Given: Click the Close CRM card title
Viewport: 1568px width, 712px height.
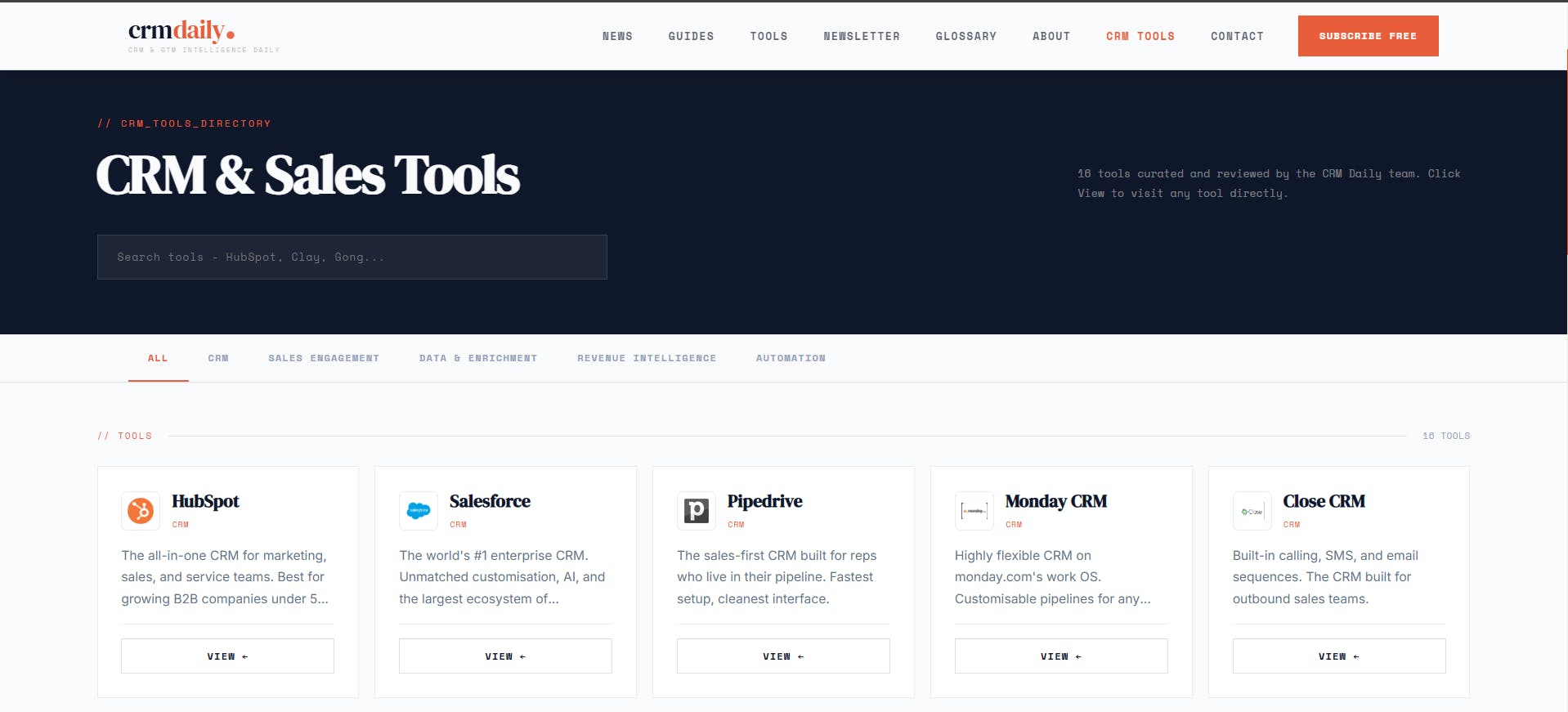Looking at the screenshot, I should coord(1324,501).
